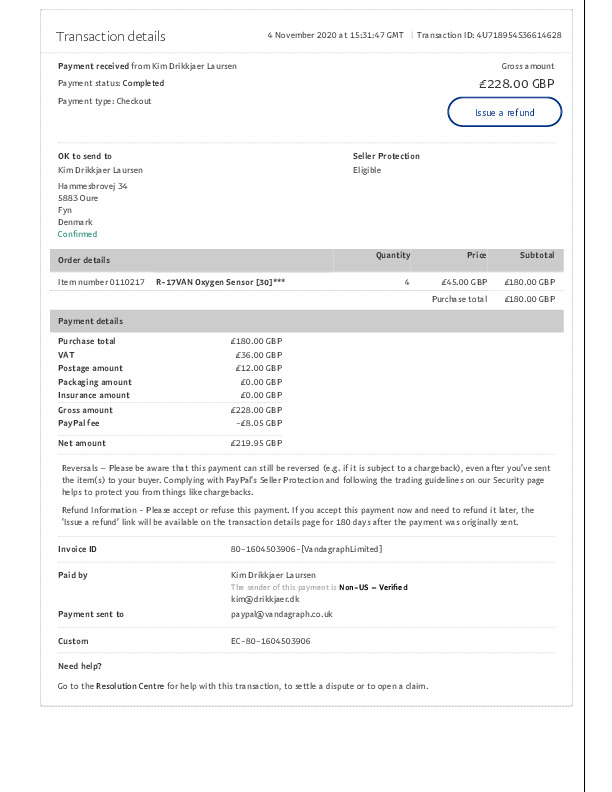Click the Issue a refund button
The height and width of the screenshot is (792, 612).
pyautogui.click(x=504, y=112)
